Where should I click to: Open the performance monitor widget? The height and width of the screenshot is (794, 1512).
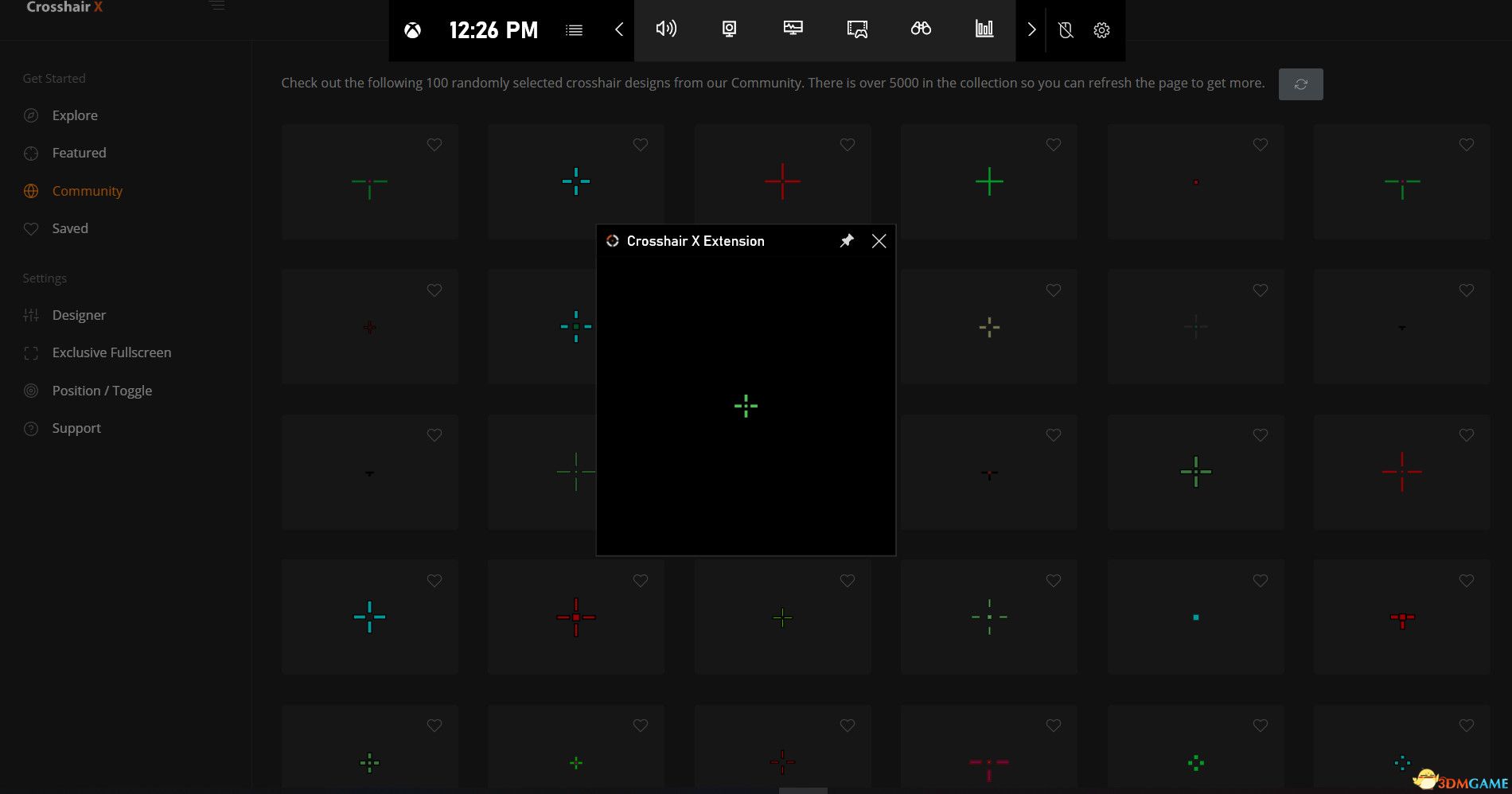pyautogui.click(x=793, y=29)
